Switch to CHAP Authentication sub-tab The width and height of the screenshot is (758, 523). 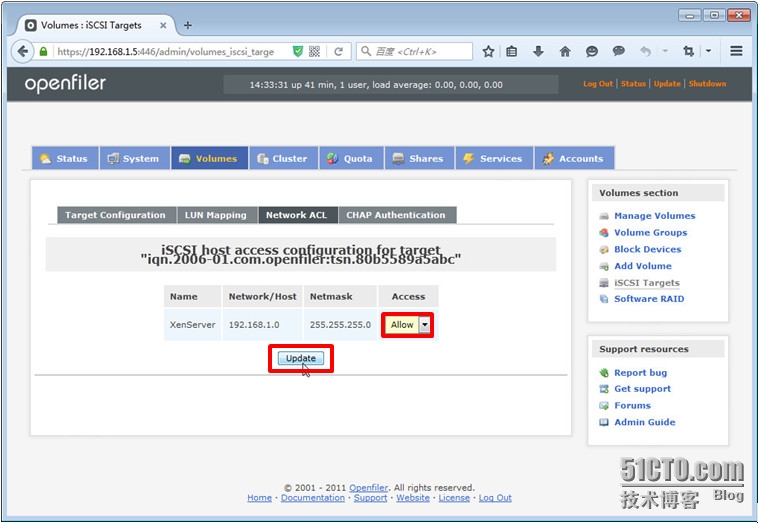(x=397, y=215)
